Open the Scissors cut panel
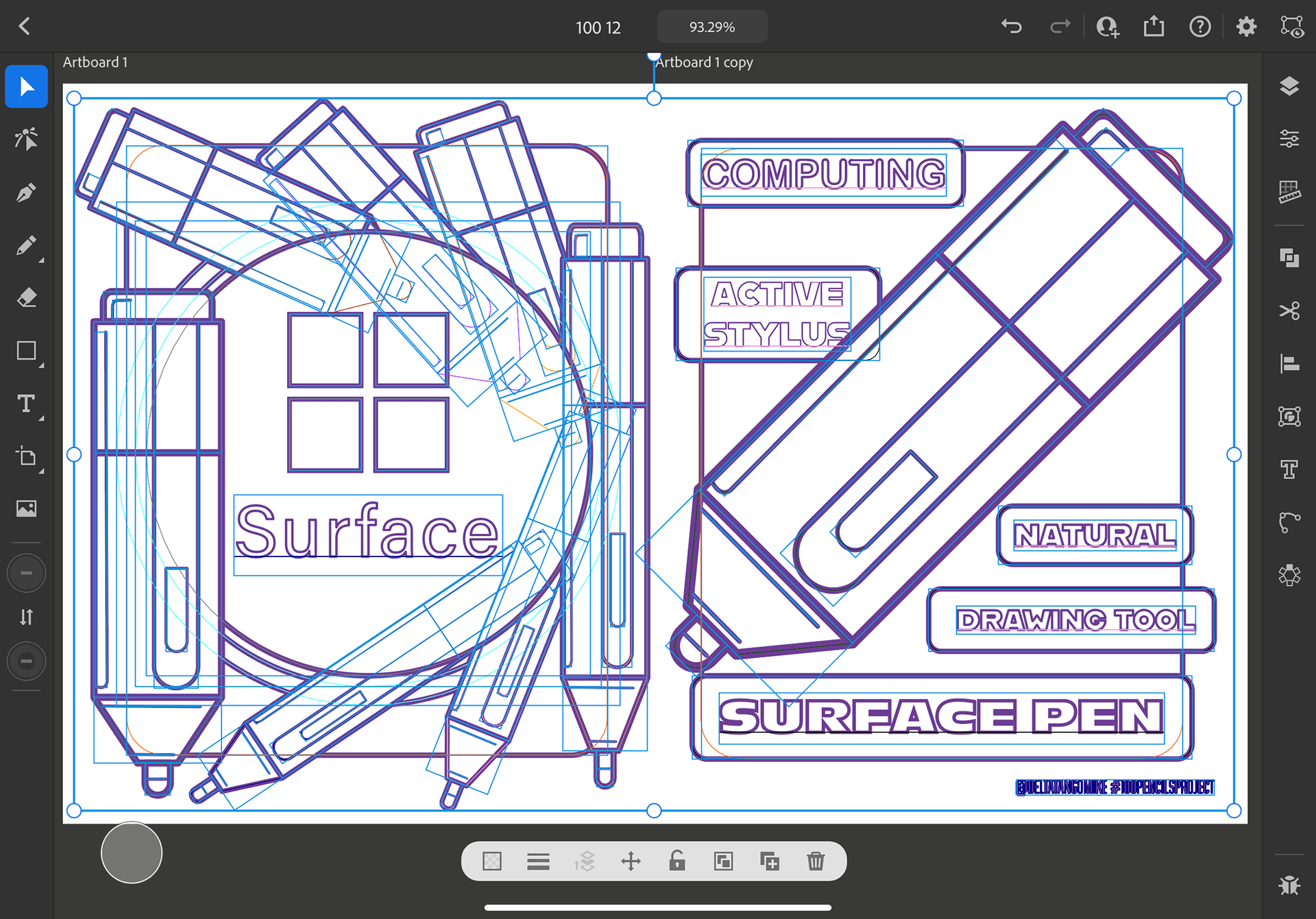This screenshot has width=1316, height=919. (1289, 310)
